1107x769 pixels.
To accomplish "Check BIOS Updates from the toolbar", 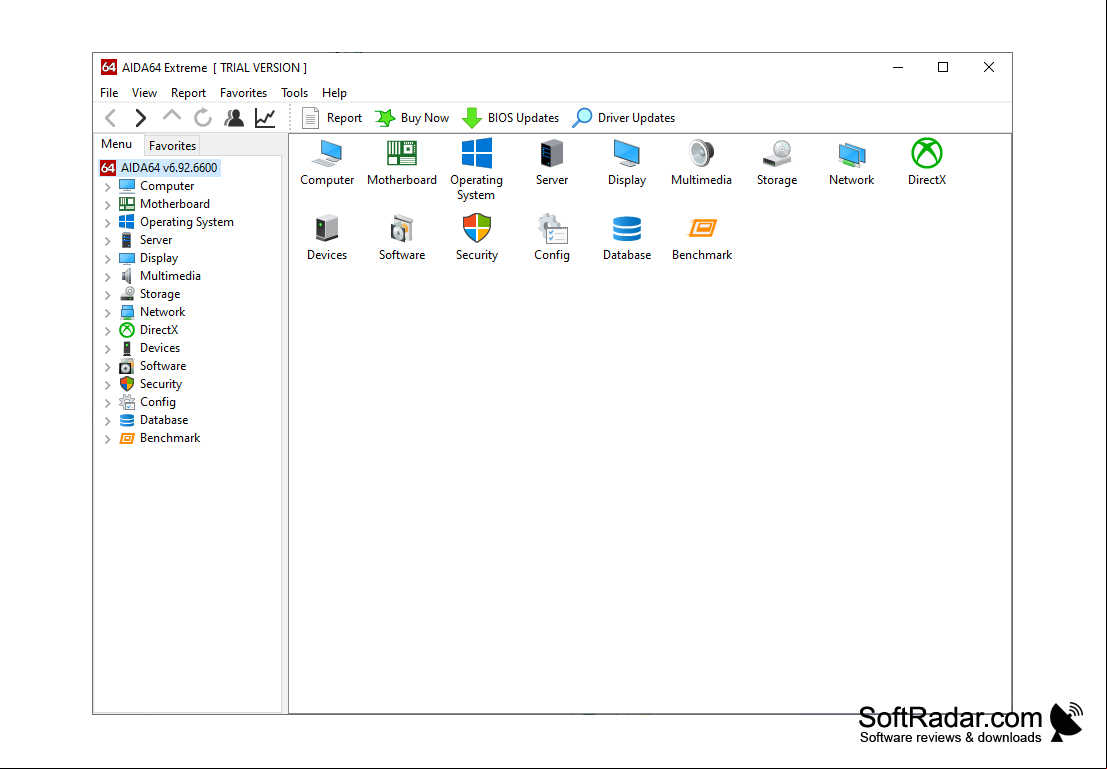I will pyautogui.click(x=510, y=118).
